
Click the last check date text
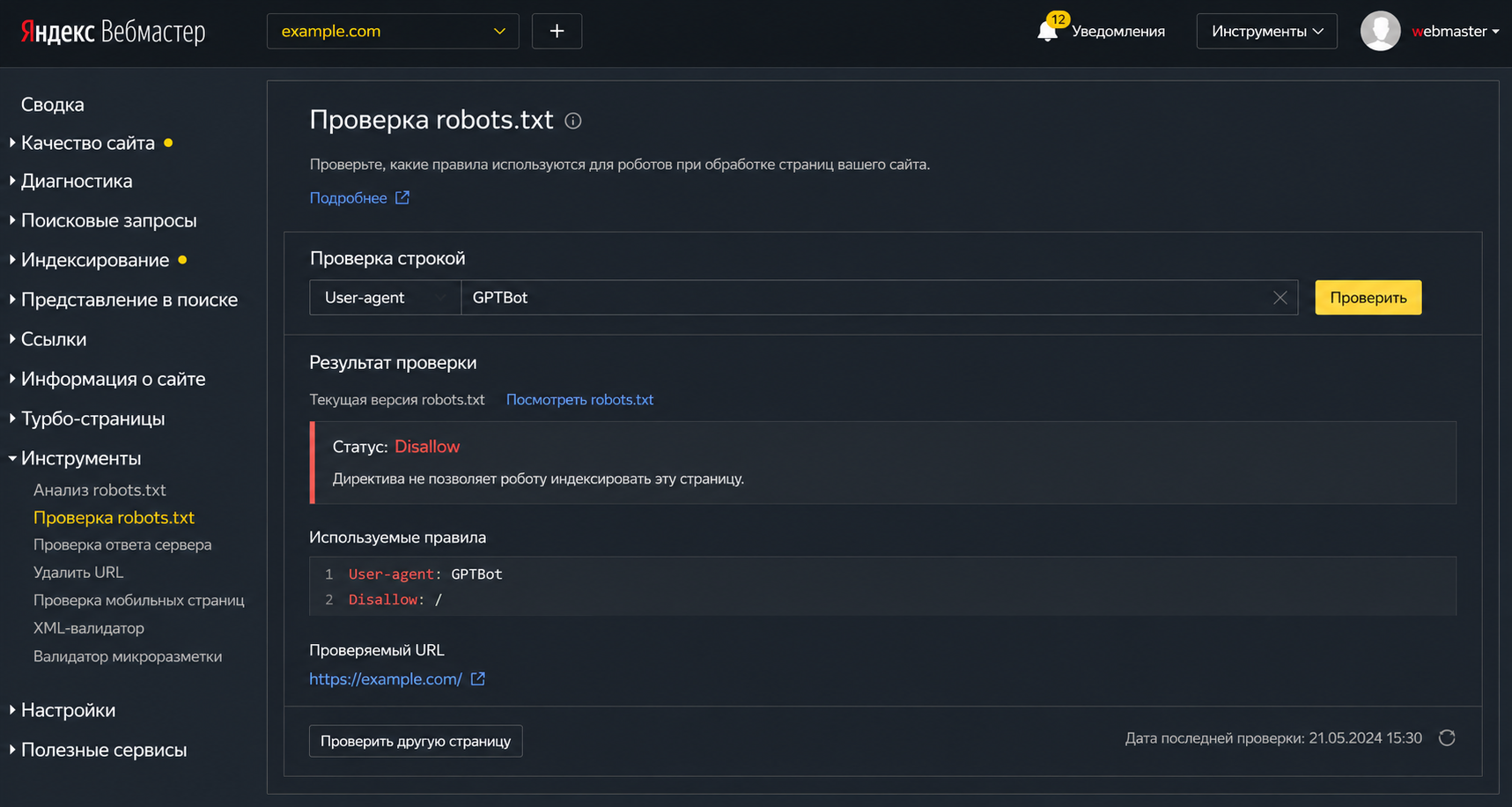tap(1273, 738)
